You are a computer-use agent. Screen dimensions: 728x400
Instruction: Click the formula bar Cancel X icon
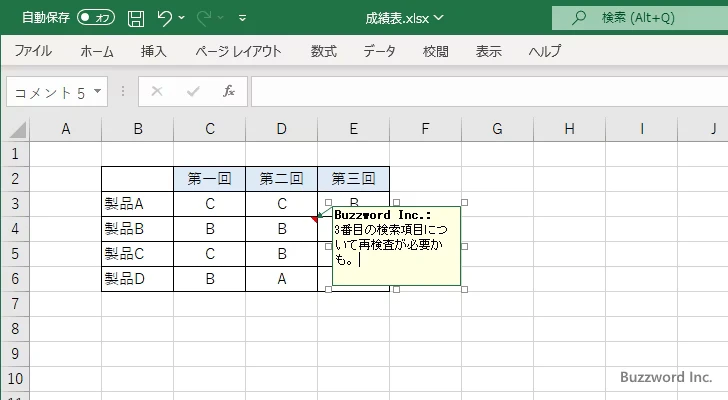click(157, 91)
